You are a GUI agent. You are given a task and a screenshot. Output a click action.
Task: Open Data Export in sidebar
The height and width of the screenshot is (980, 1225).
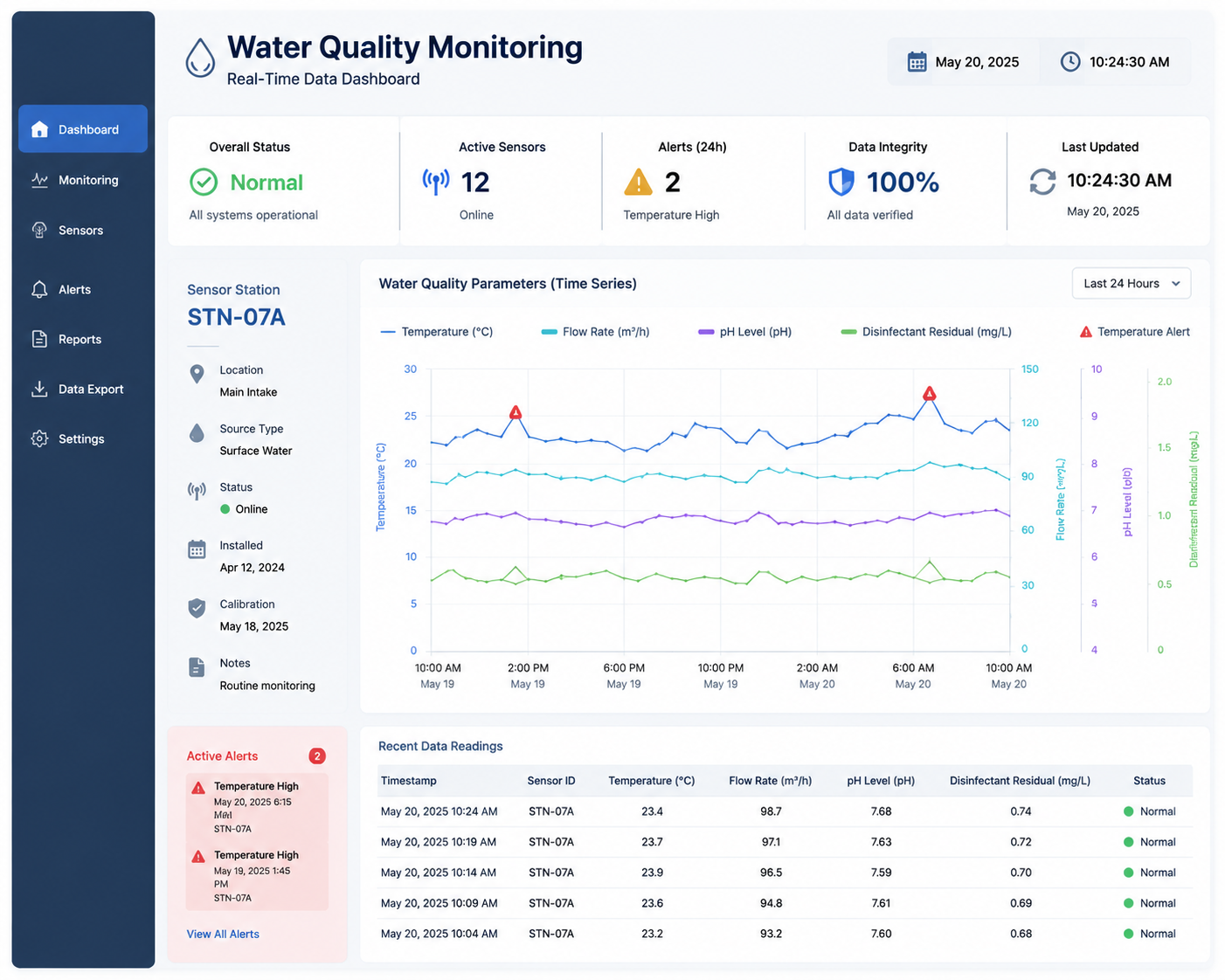coord(83,389)
